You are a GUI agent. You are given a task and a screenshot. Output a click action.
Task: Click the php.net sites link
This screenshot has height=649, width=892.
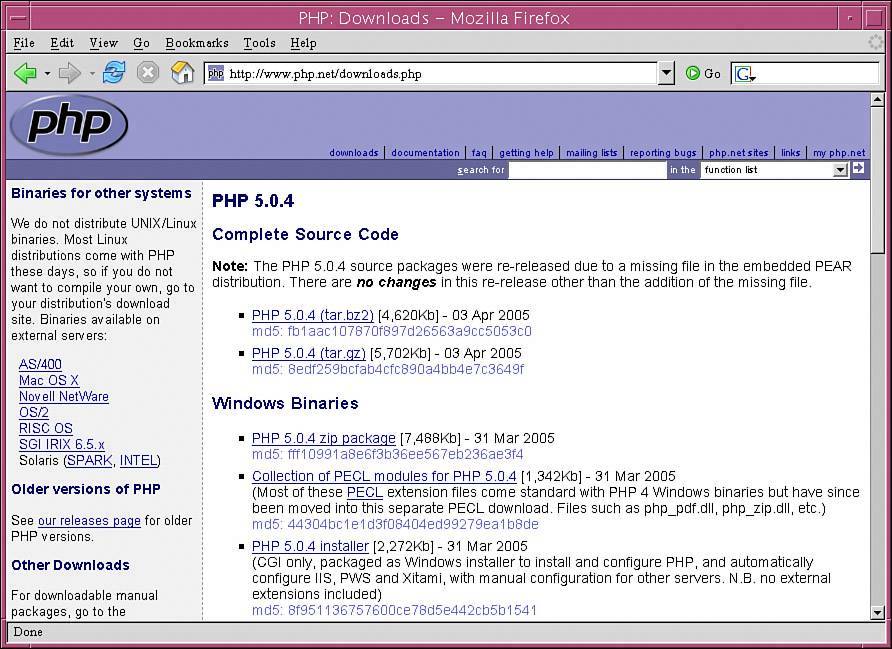tap(738, 152)
